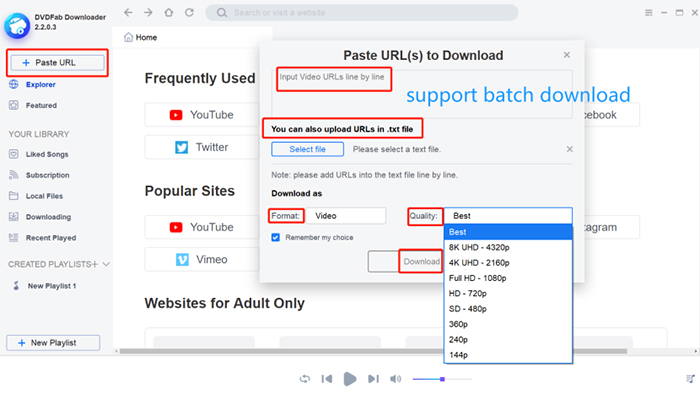Choose 8K UHD - 4320p quality
The image size is (700, 394).
click(508, 247)
